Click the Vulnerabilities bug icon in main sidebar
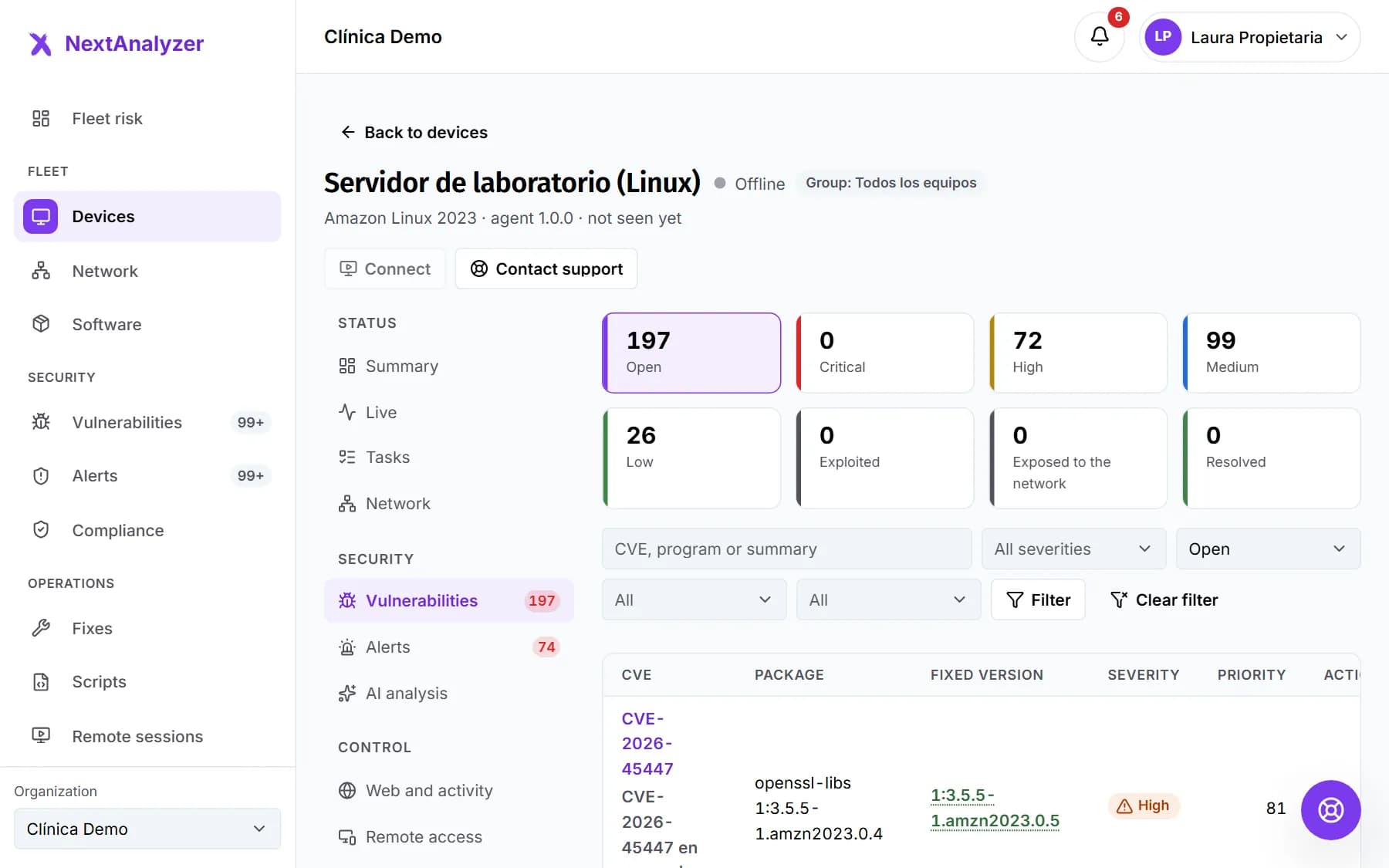This screenshot has height=868, width=1389. [x=41, y=422]
